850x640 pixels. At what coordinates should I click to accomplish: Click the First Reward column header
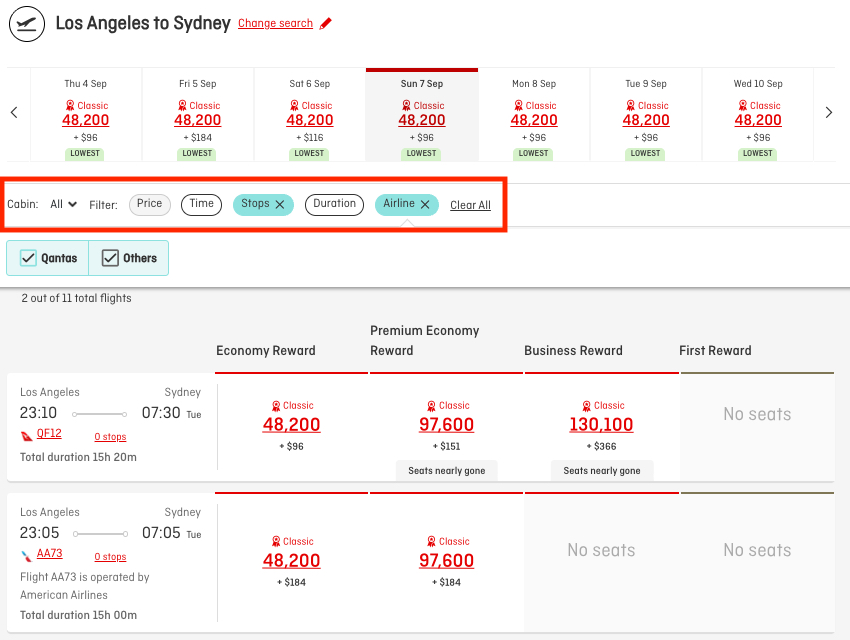tap(716, 351)
